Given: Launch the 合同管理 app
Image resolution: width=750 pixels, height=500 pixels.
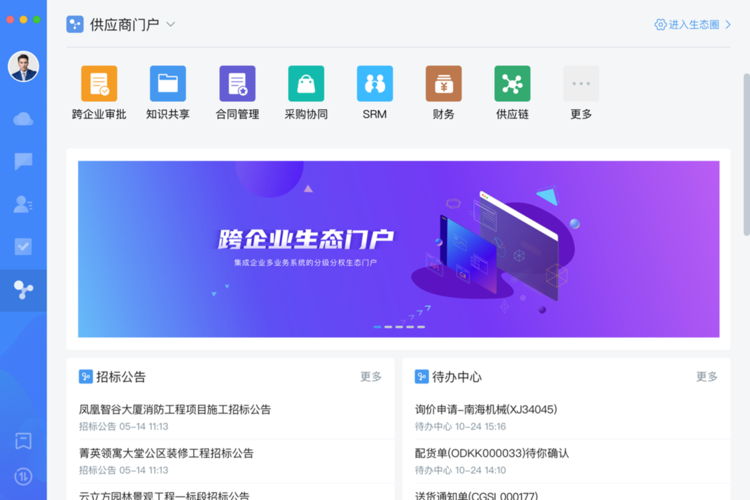Looking at the screenshot, I should pos(237,84).
